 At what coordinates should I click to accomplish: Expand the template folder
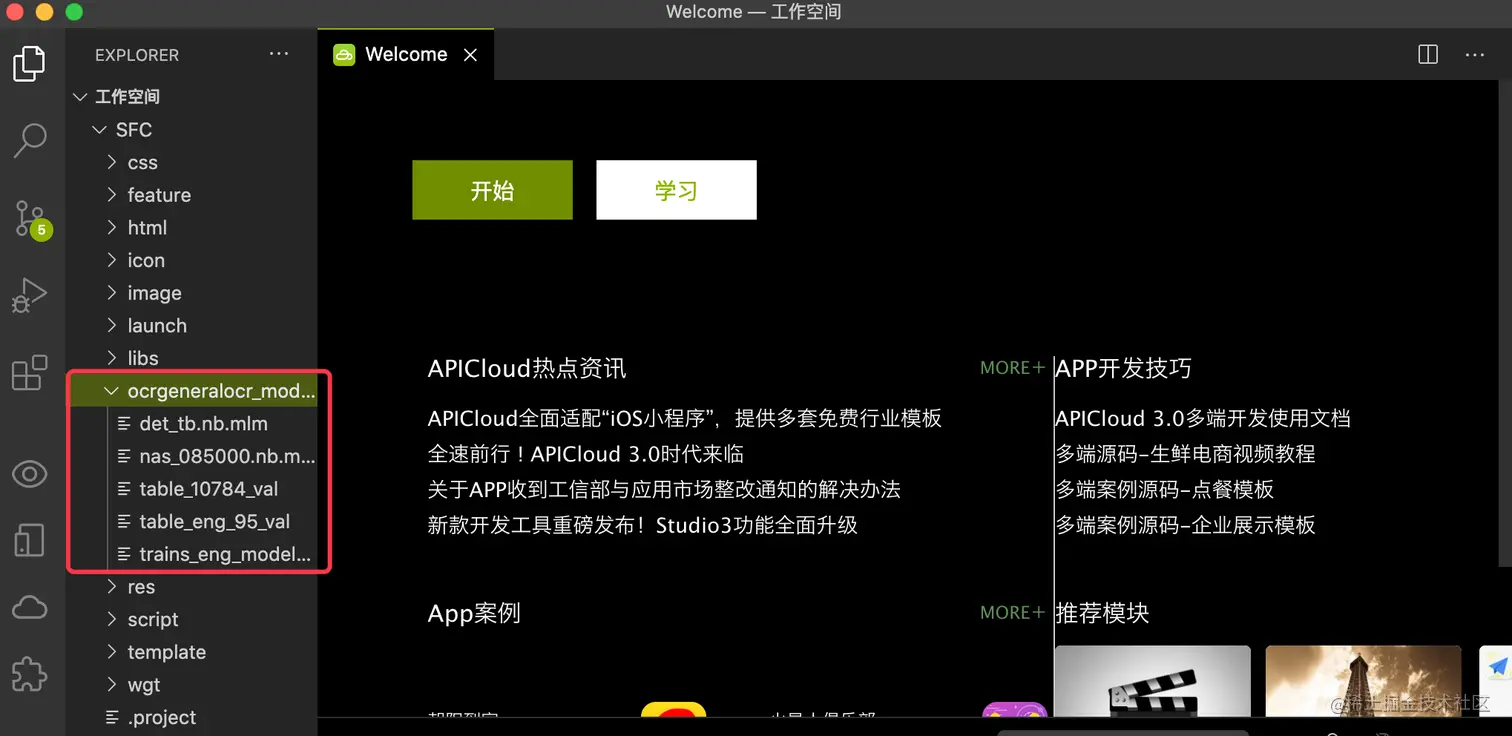point(192,652)
